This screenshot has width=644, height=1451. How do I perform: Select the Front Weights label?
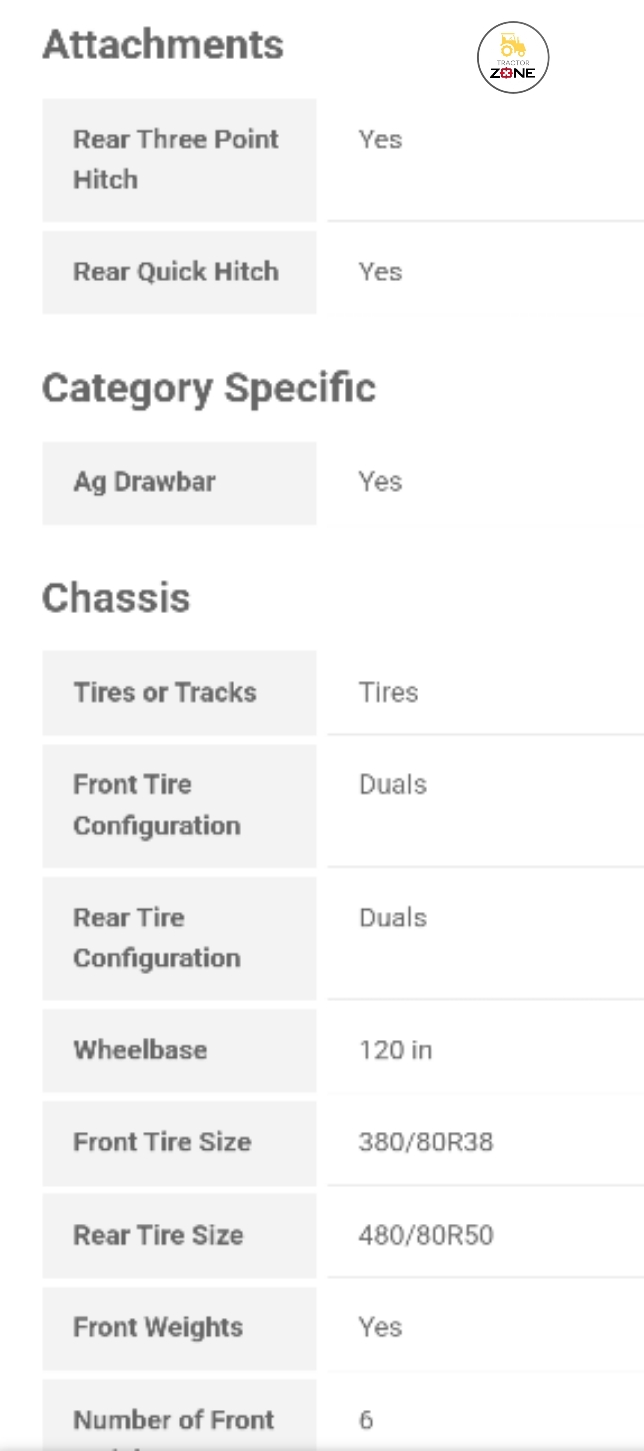click(x=158, y=1328)
